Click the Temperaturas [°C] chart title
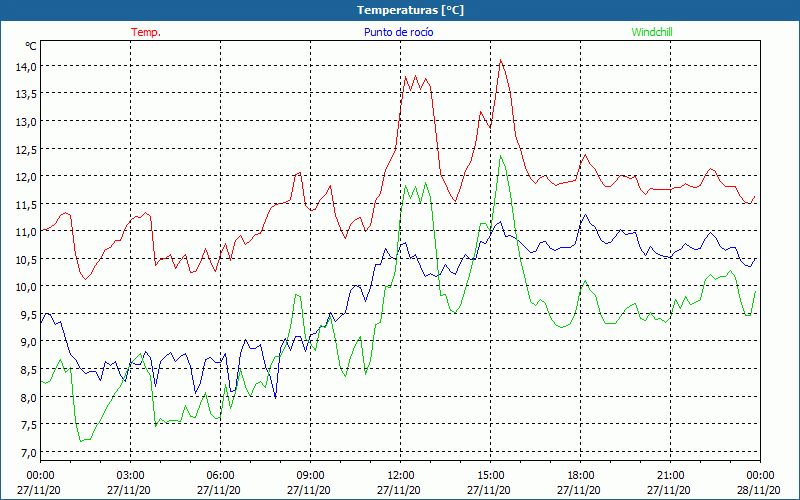This screenshot has width=800, height=500. click(x=411, y=10)
